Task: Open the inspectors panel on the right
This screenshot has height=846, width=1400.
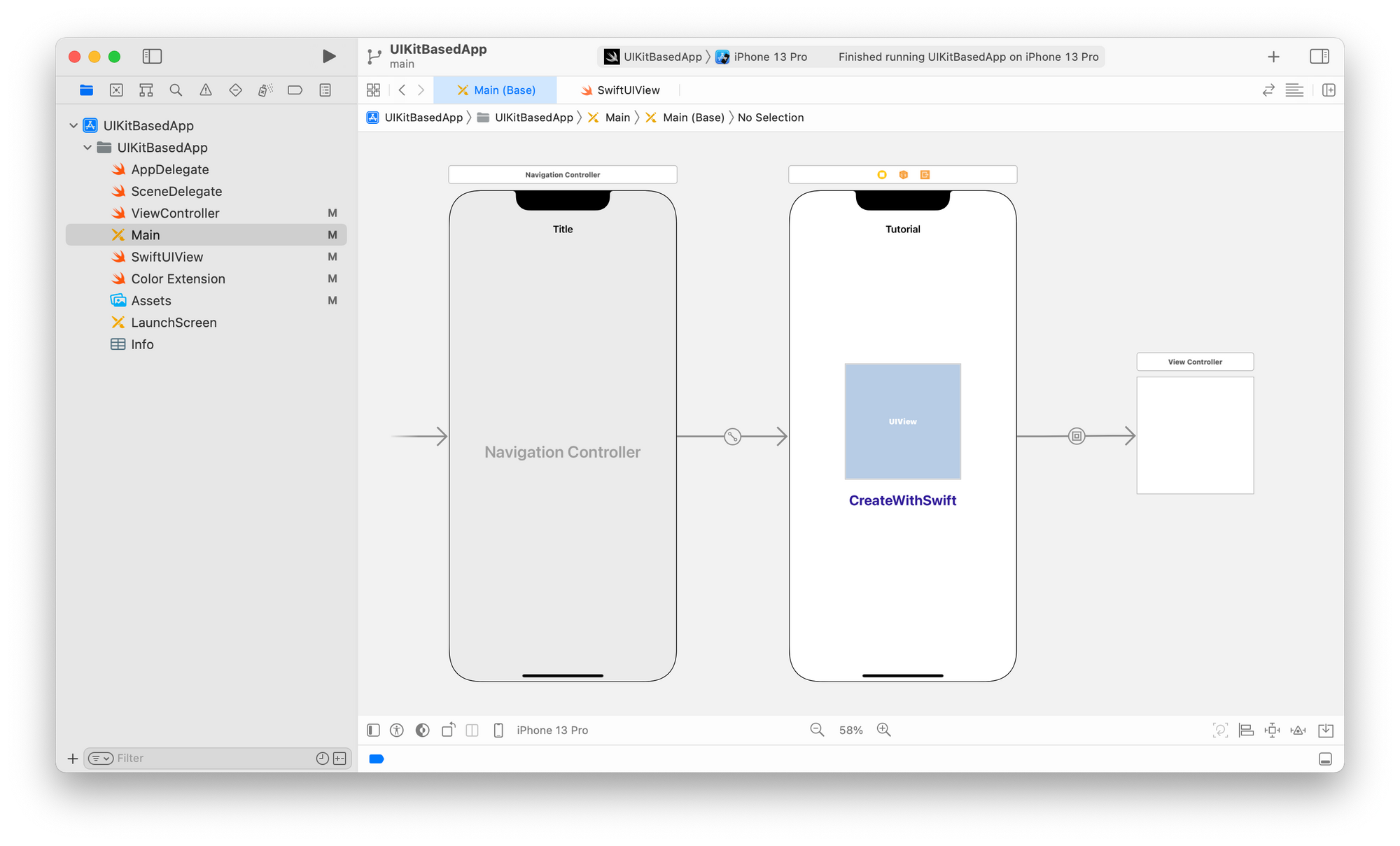Action: point(1319,57)
